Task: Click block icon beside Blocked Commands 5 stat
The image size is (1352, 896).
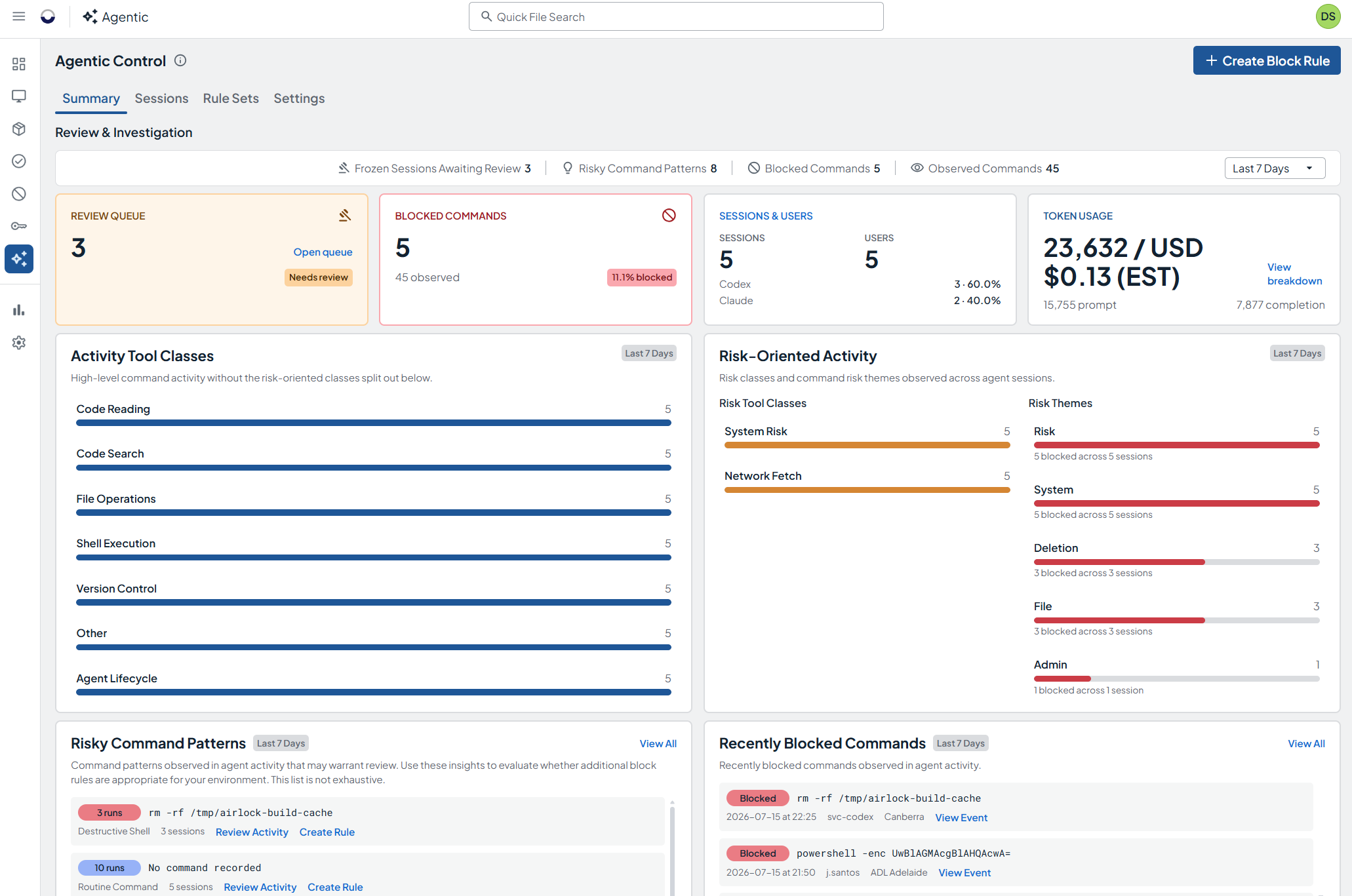Action: 754,168
